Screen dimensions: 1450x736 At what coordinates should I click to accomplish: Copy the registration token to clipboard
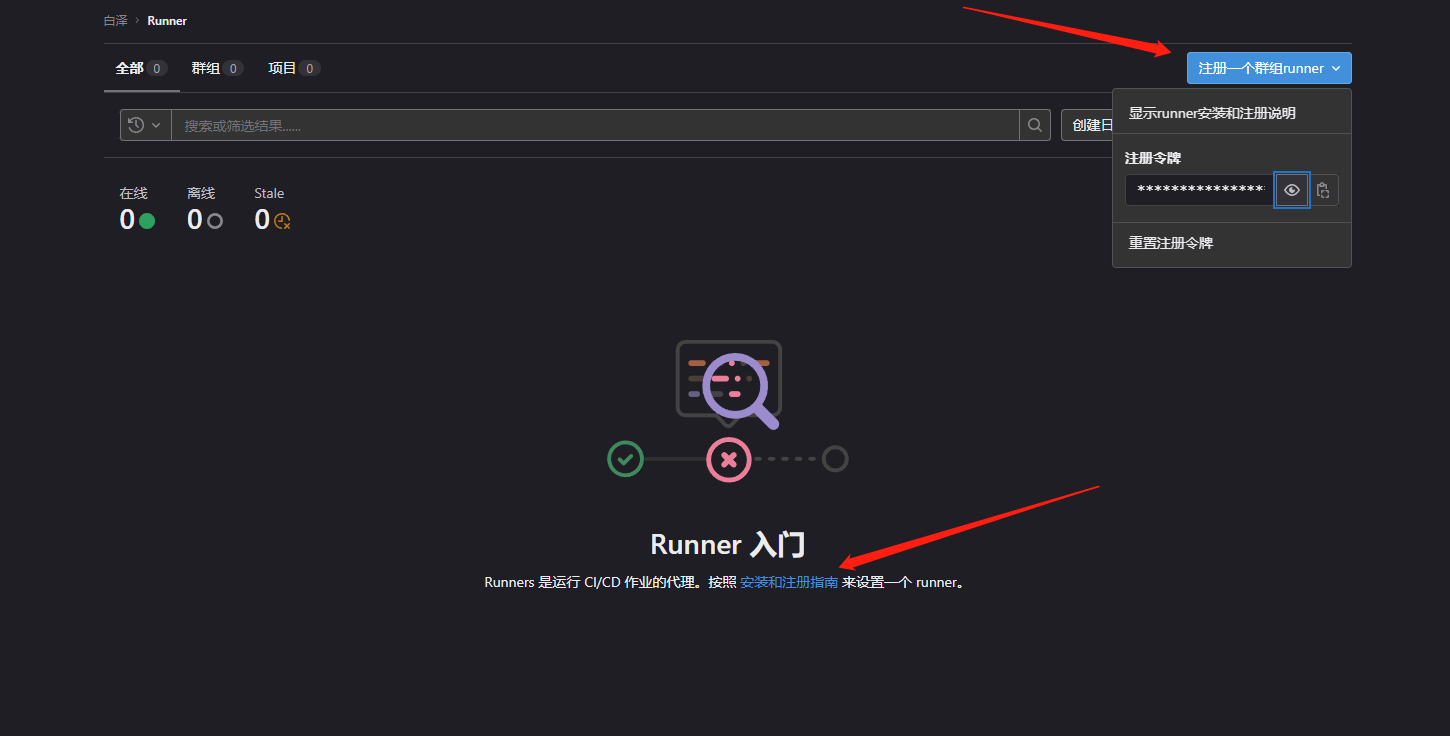pyautogui.click(x=1324, y=190)
